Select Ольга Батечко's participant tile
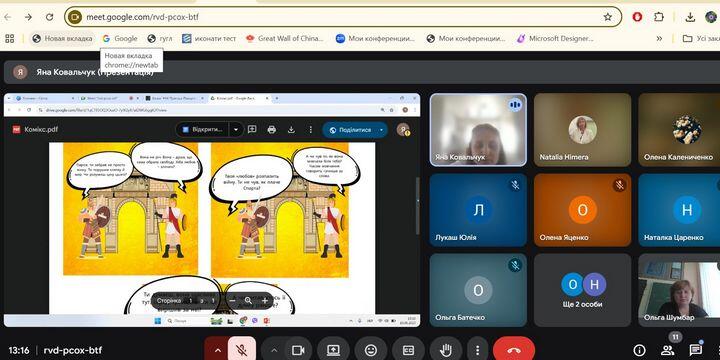 [x=478, y=290]
